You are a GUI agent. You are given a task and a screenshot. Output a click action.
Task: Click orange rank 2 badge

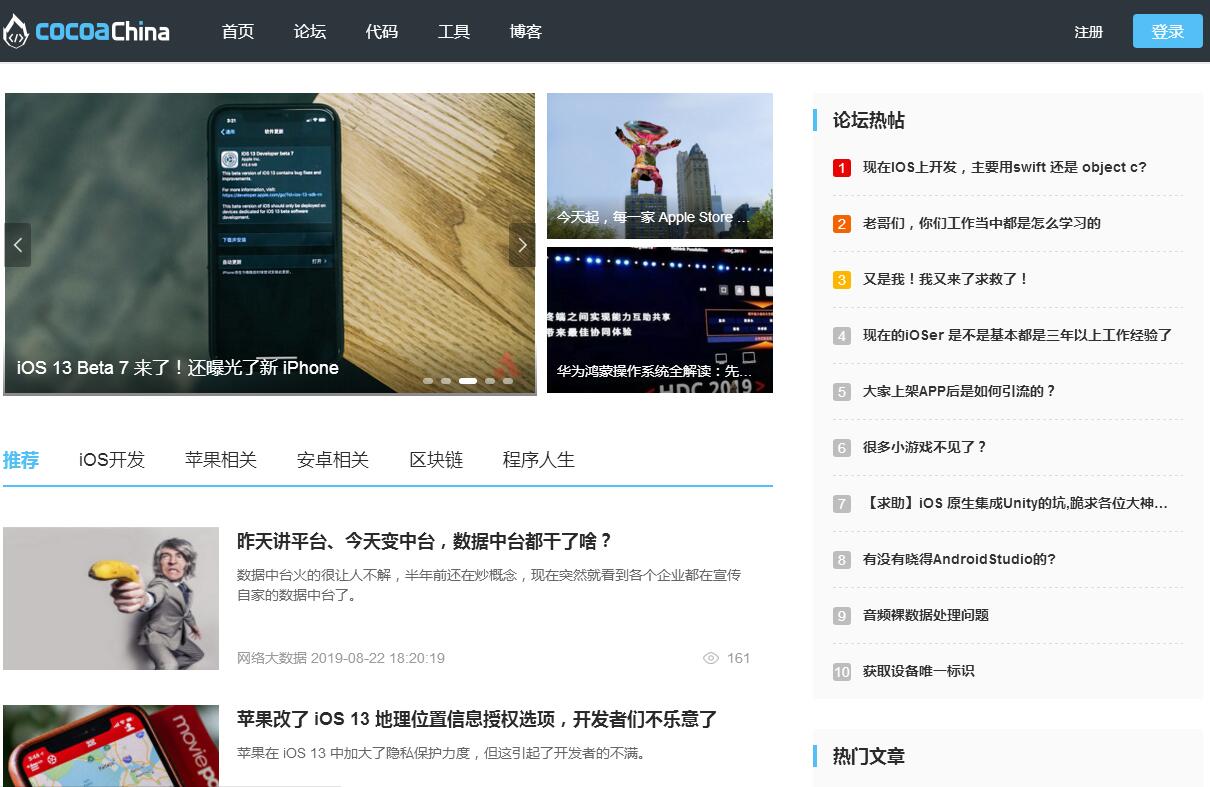[841, 224]
